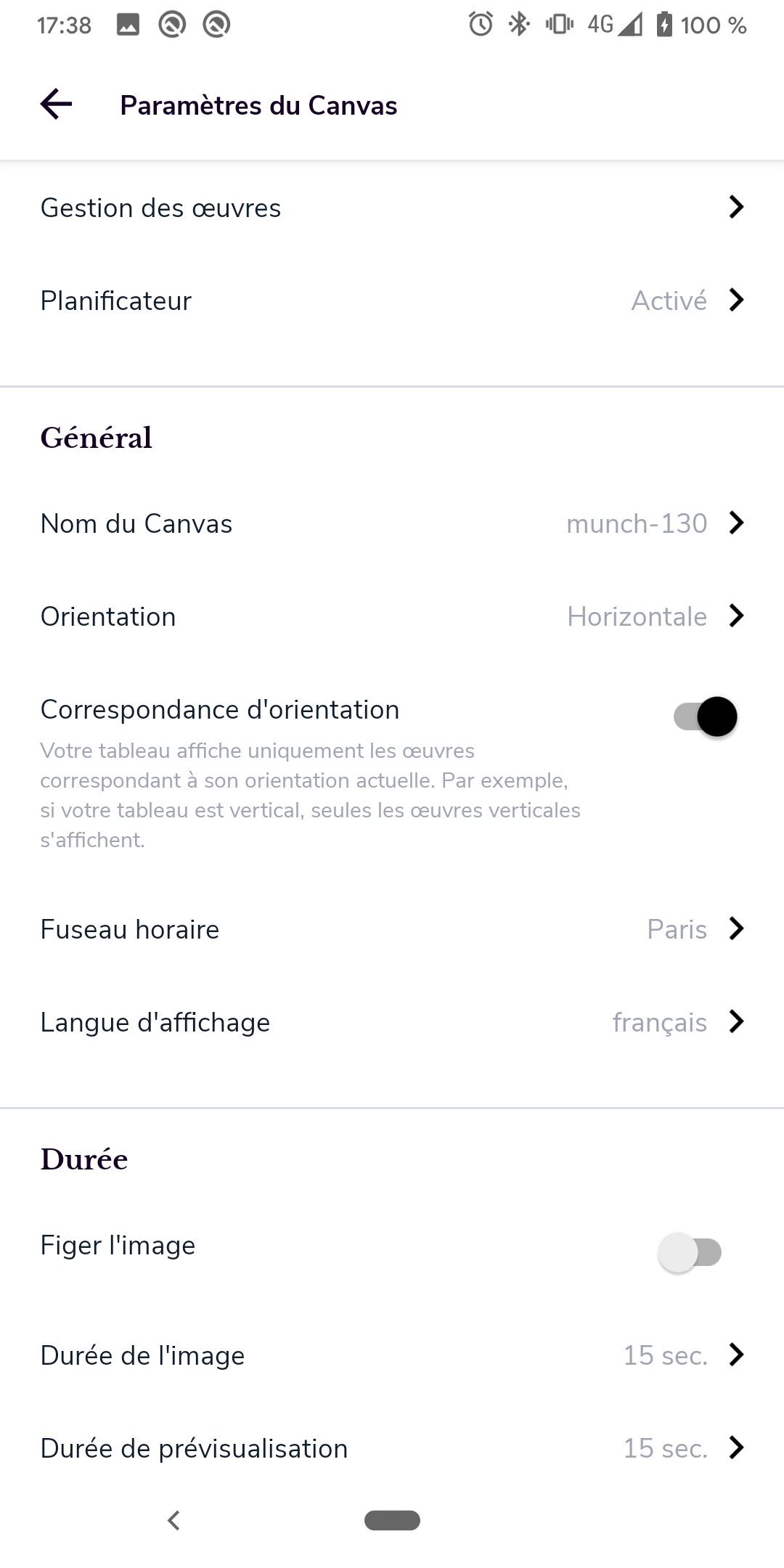Tap the Horizontale orientation value
Image resolution: width=784 pixels, height=1568 pixels.
pos(637,616)
